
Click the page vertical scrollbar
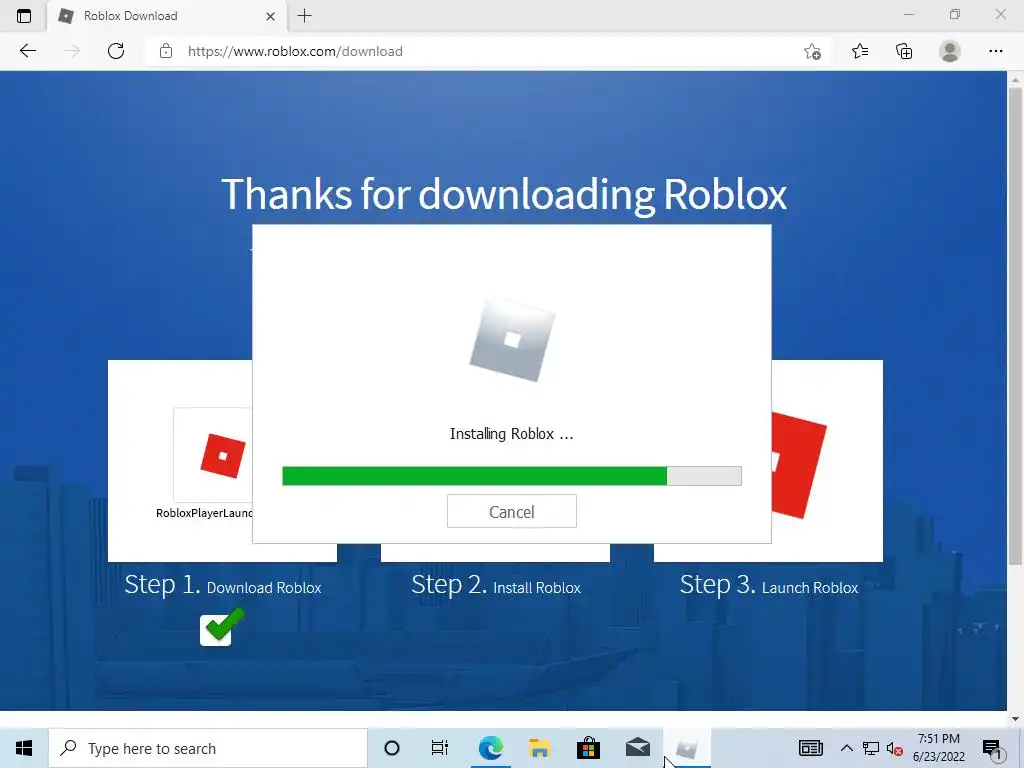(1015, 327)
